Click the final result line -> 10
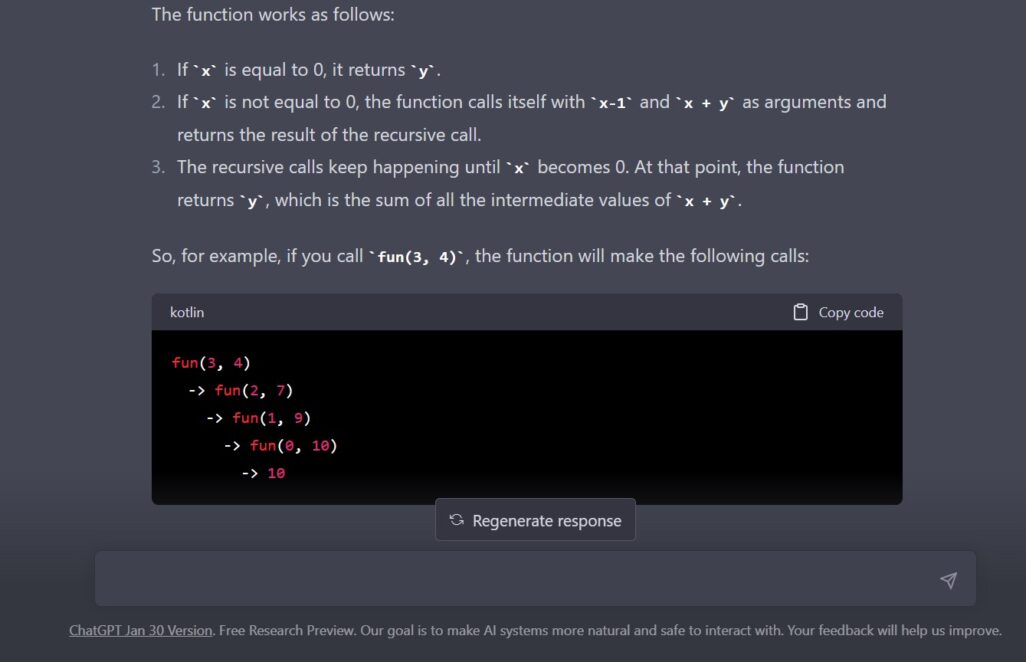 click(x=264, y=473)
